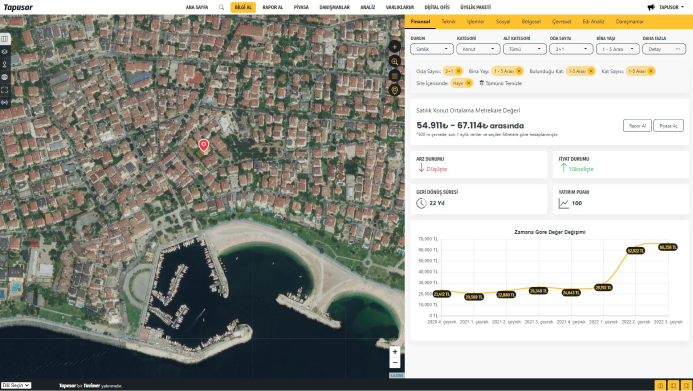Open the Durum dropdown showing Satılık
Screen dimensions: 693x391
click(x=432, y=49)
